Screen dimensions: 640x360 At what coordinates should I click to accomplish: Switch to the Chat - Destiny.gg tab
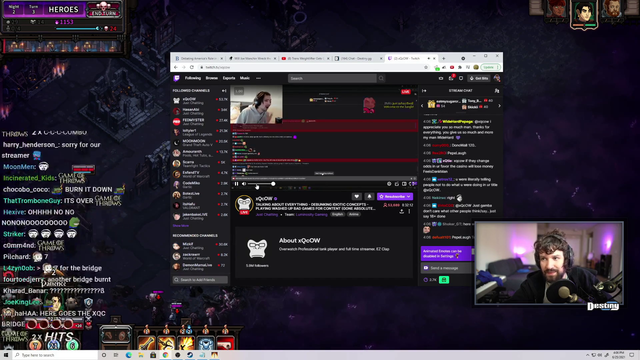coord(358,58)
